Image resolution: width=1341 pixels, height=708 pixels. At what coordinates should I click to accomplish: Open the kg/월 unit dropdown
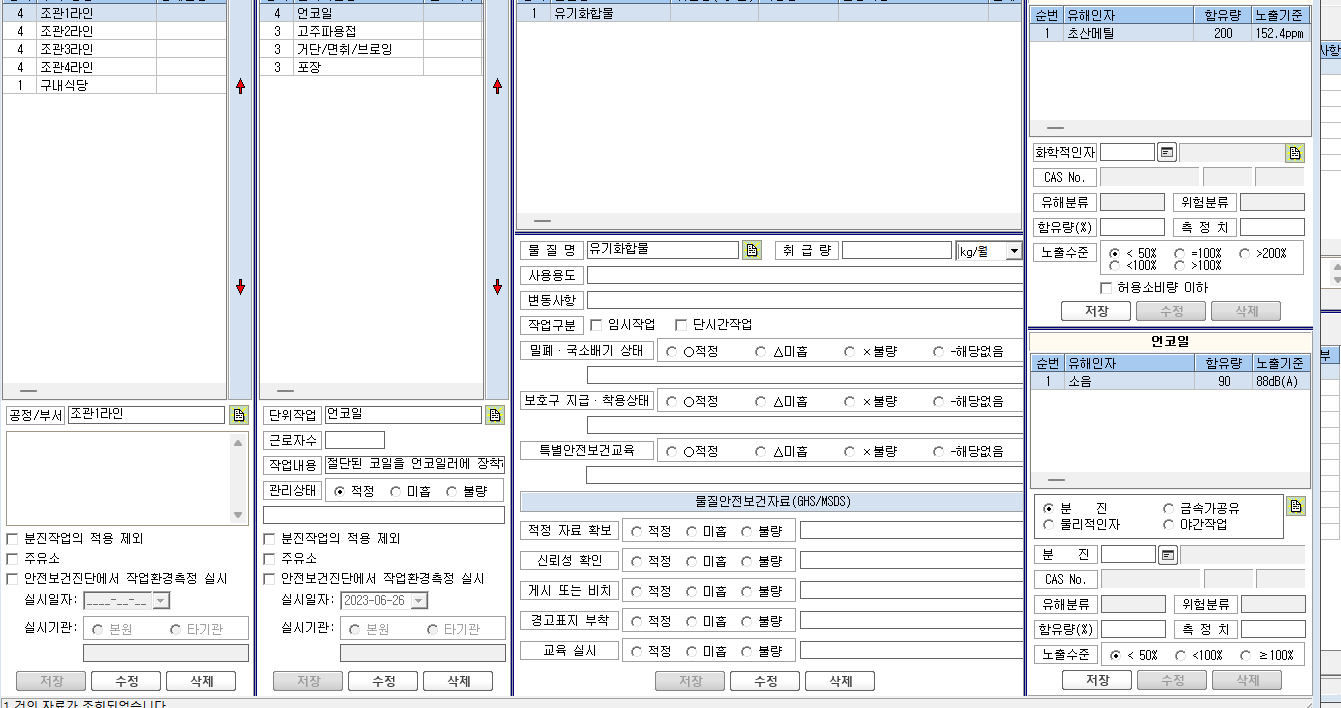[1014, 251]
